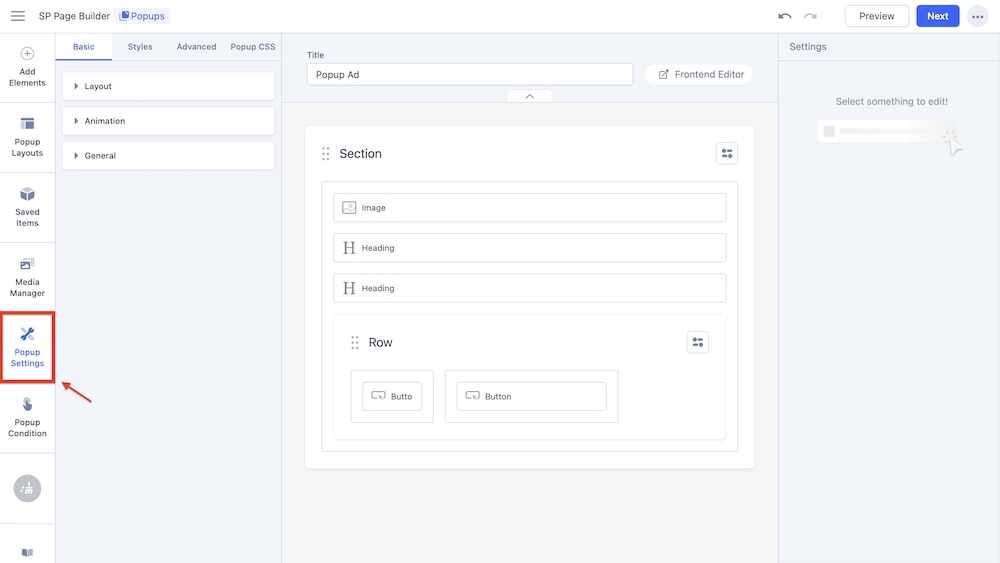Click the redo arrow icon
1000x563 pixels.
pyautogui.click(x=810, y=16)
